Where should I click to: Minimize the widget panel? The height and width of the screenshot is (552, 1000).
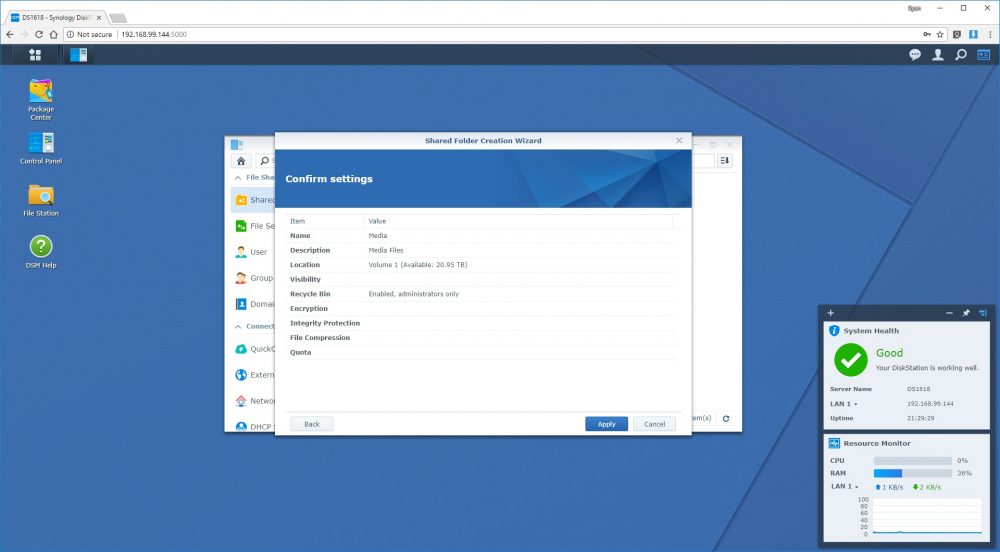949,313
